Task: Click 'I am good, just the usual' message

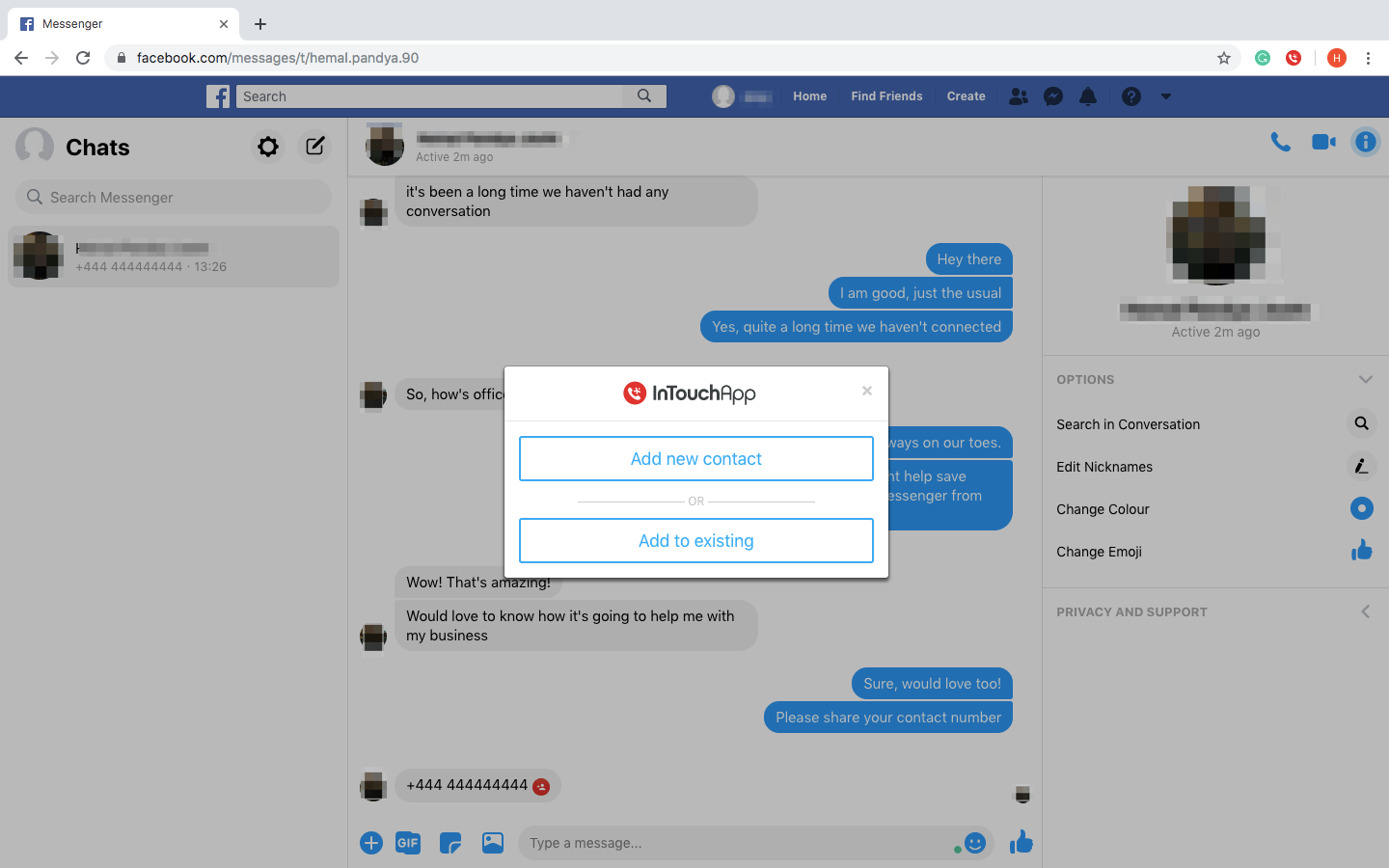Action: tap(920, 293)
